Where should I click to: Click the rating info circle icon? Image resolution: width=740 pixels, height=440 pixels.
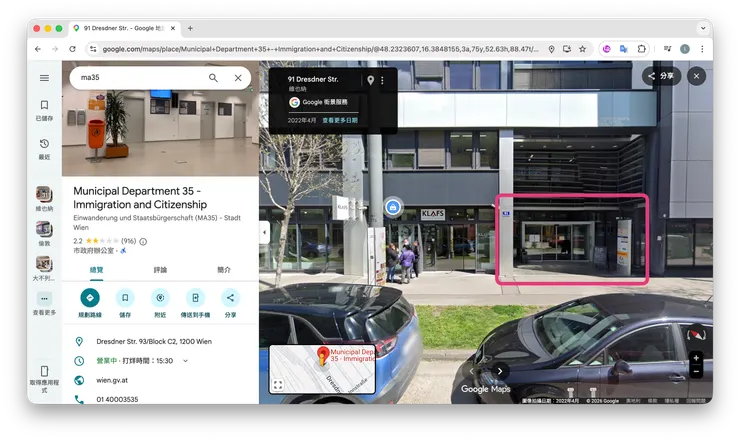(x=143, y=242)
